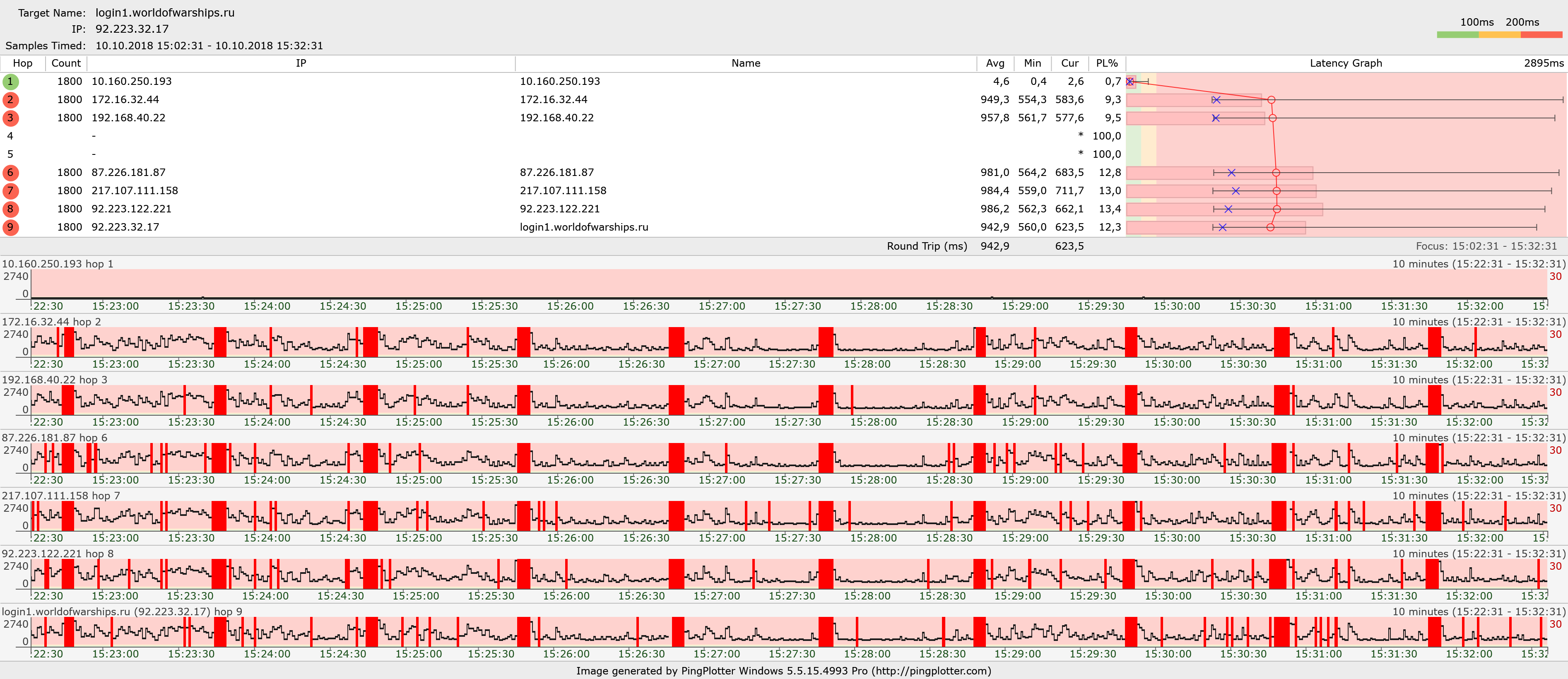Click the hop 1 time graph's 10 minutes range label
Viewport: 1568px width, 679px height.
coord(1479,264)
